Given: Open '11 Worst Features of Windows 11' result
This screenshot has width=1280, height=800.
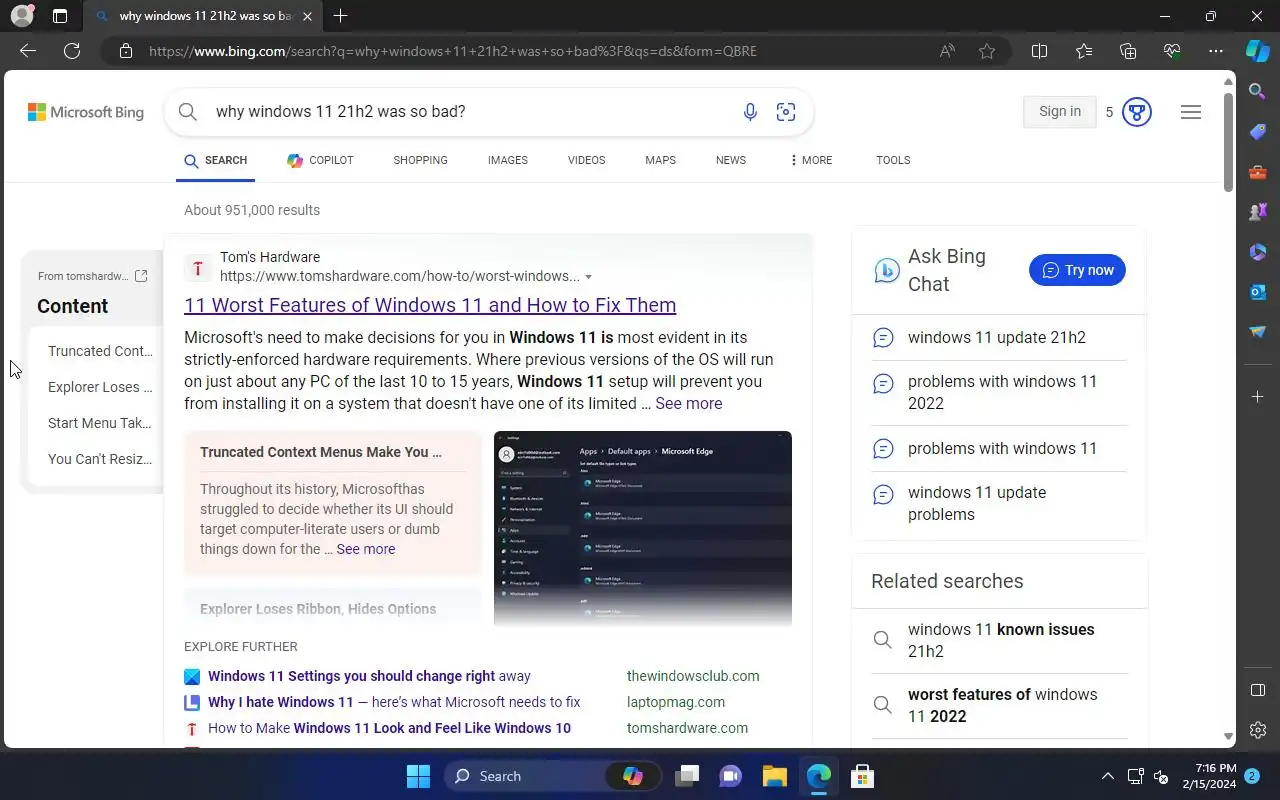Looking at the screenshot, I should 430,305.
